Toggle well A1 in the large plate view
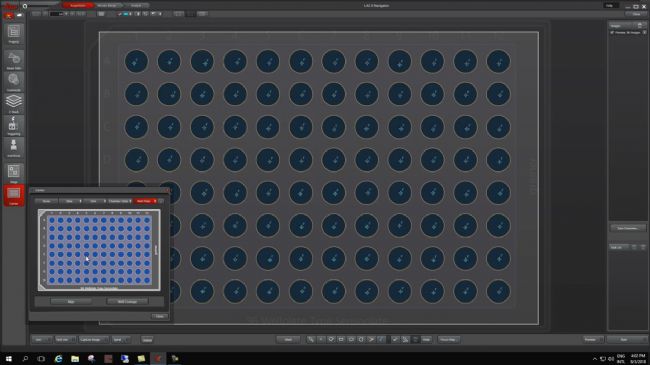 click(136, 61)
